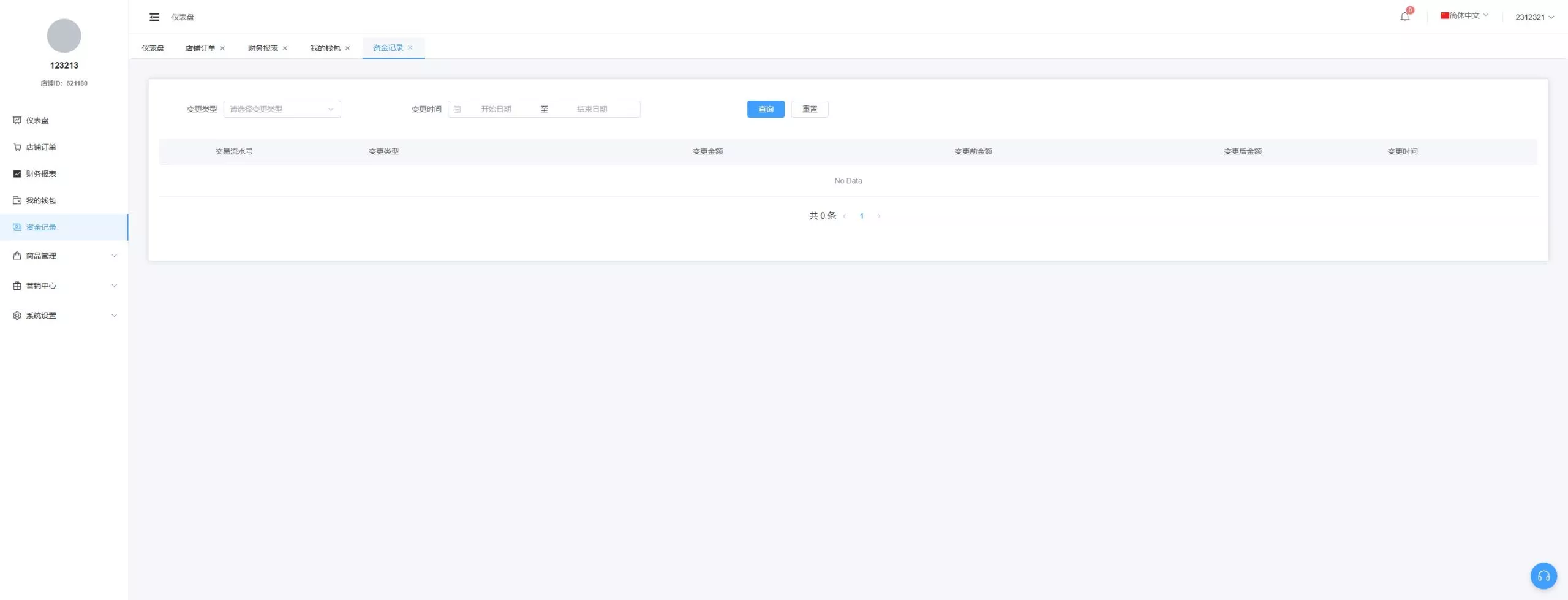Image resolution: width=1568 pixels, height=600 pixels.
Task: Open the 2312321 account dropdown
Action: (x=1534, y=17)
